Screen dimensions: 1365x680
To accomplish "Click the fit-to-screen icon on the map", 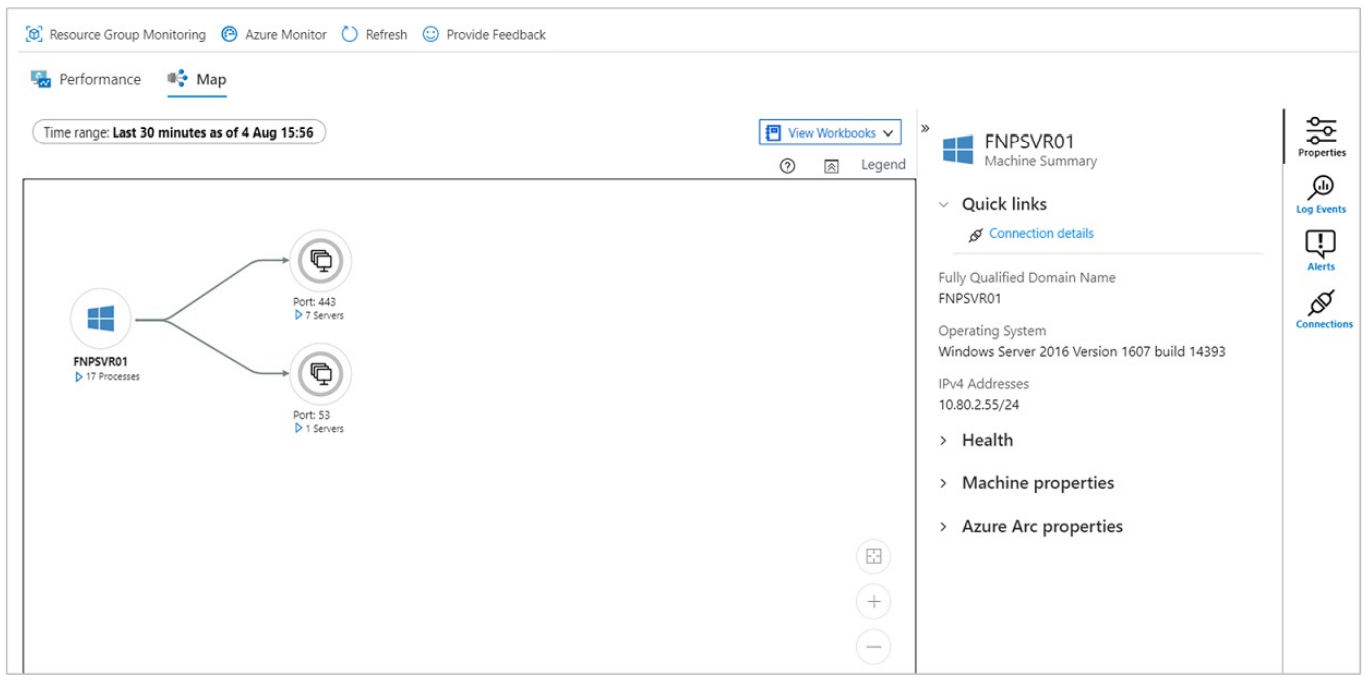I will tap(873, 557).
